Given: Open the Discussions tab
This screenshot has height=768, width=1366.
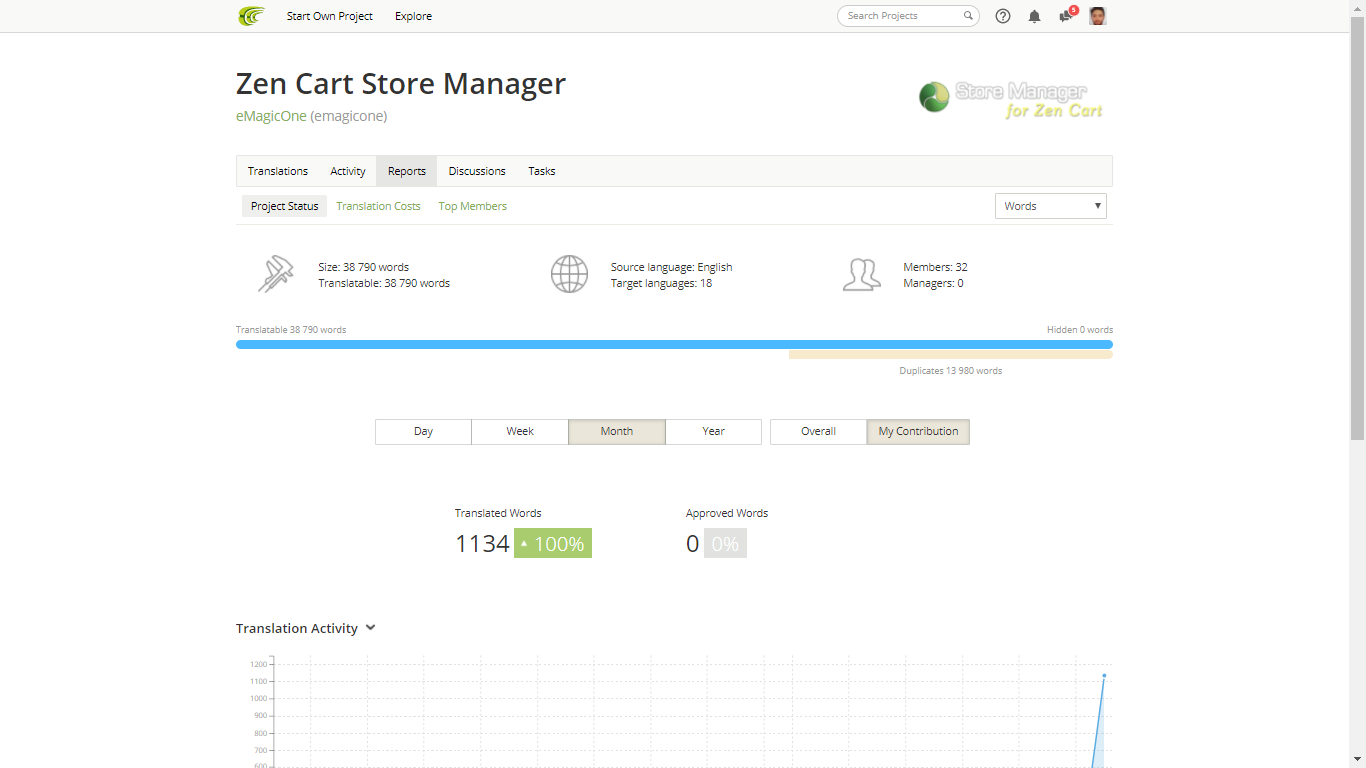Looking at the screenshot, I should (477, 171).
